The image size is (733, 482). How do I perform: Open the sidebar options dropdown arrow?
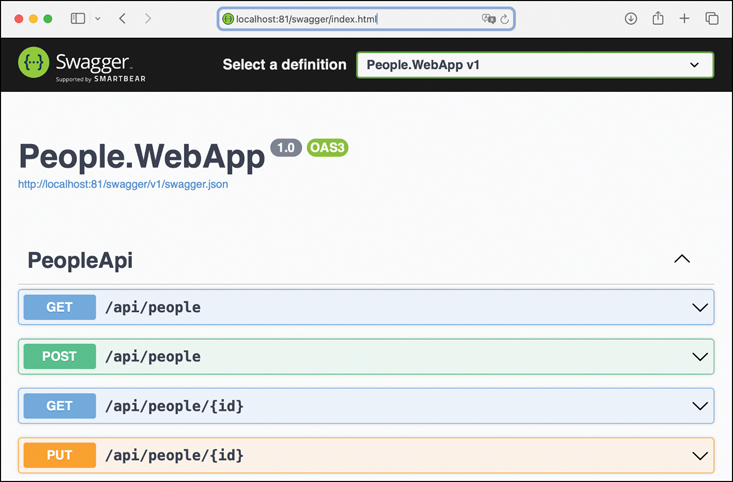pos(97,19)
